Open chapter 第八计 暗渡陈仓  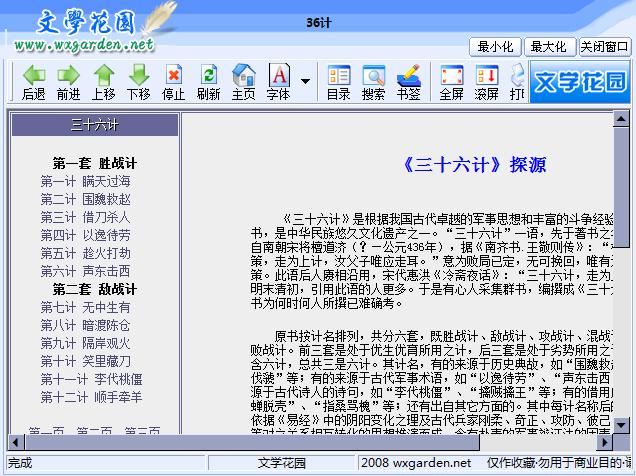[85, 325]
